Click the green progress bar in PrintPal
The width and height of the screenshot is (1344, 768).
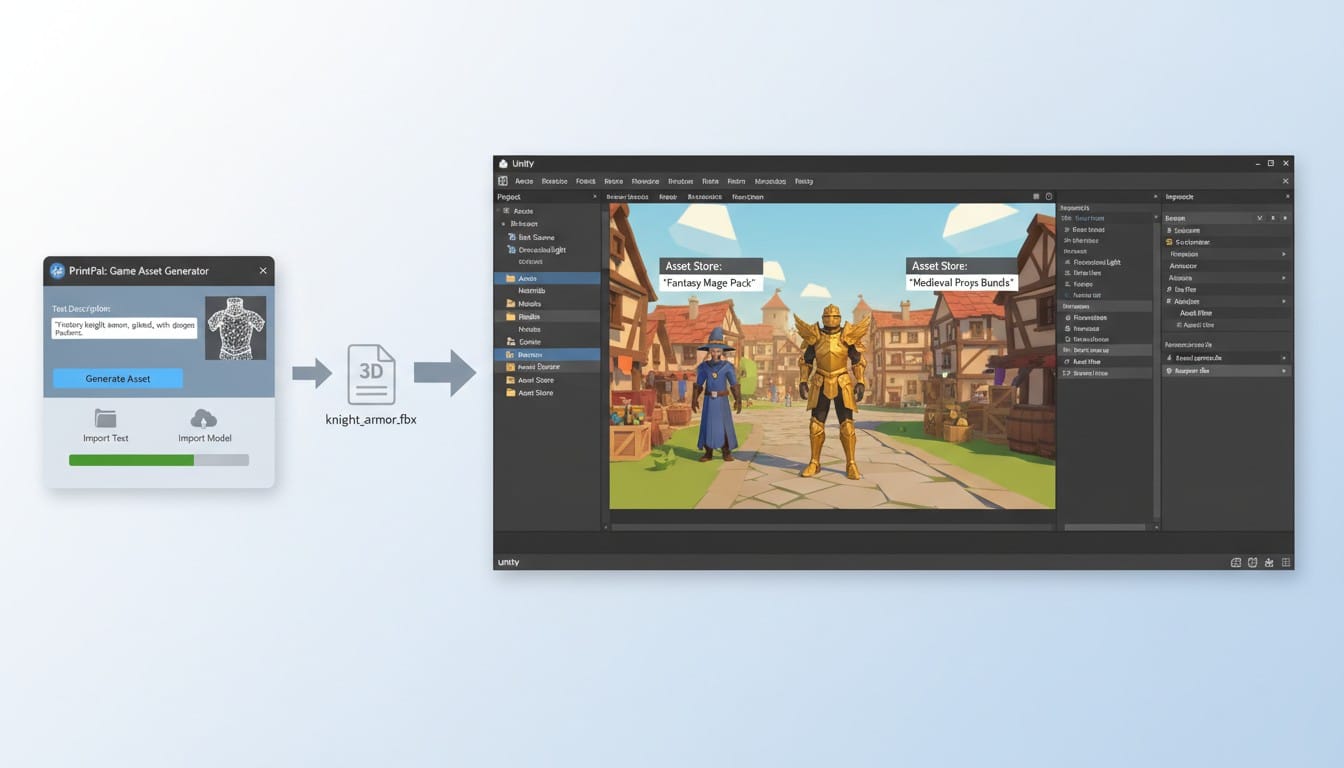[131, 460]
